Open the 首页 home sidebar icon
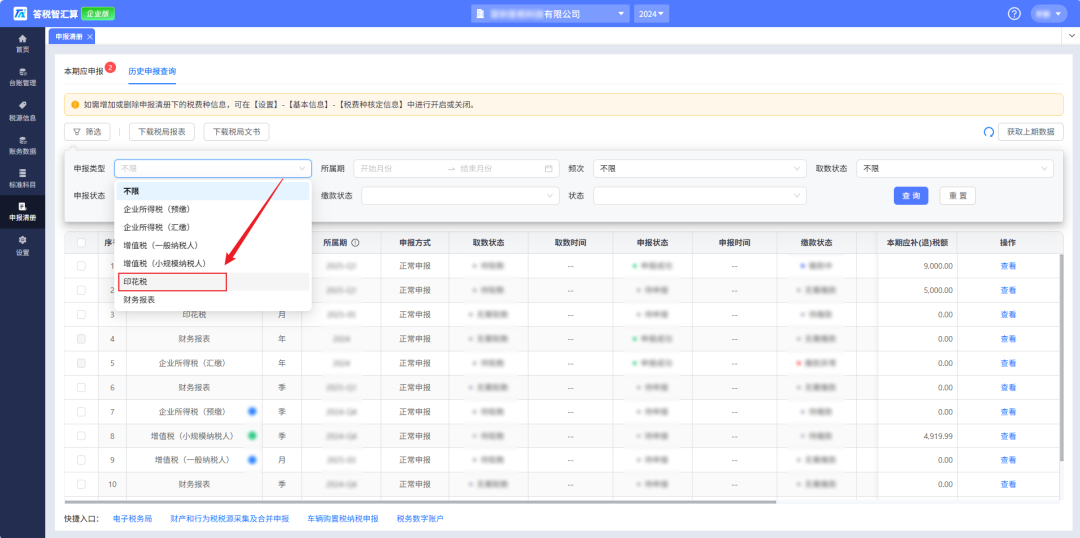1080x538 pixels. click(x=23, y=43)
